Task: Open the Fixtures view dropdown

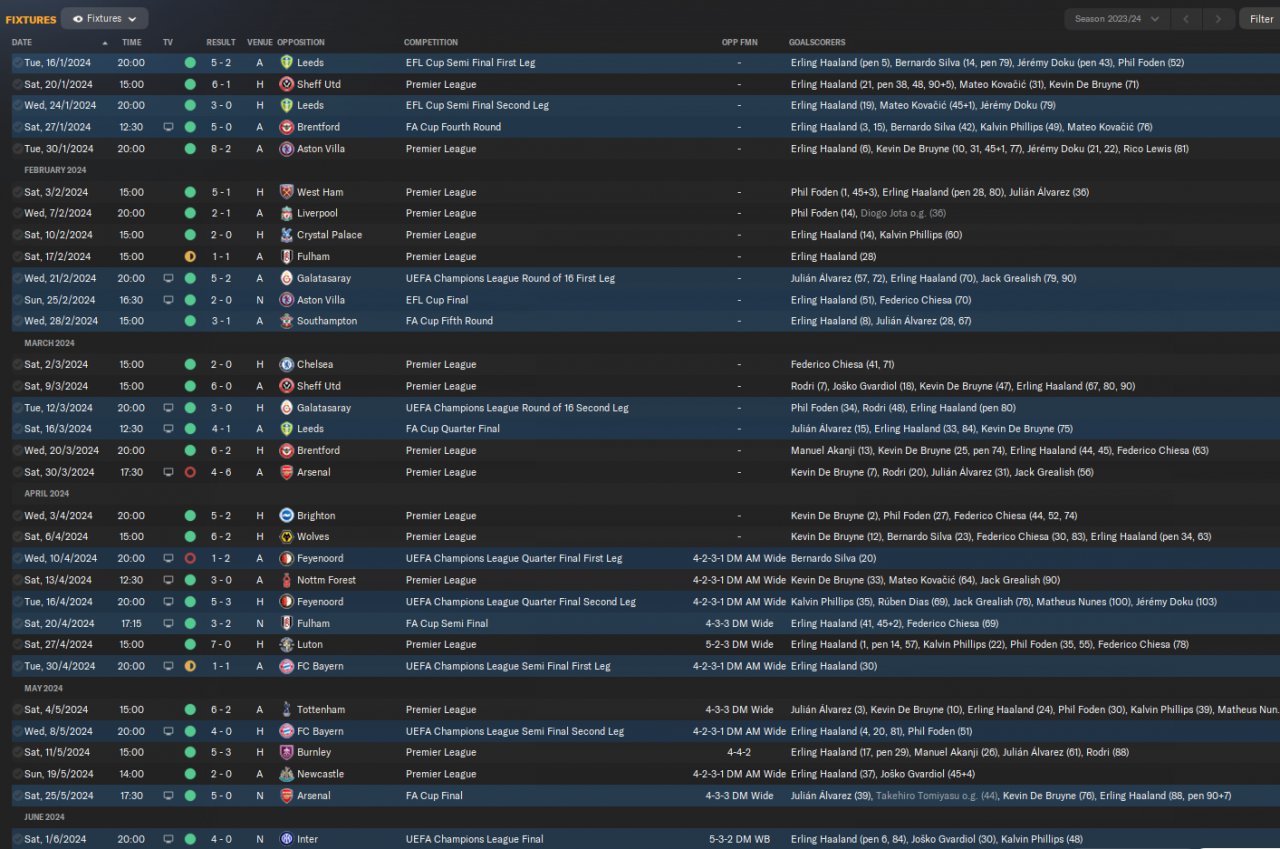Action: (105, 18)
